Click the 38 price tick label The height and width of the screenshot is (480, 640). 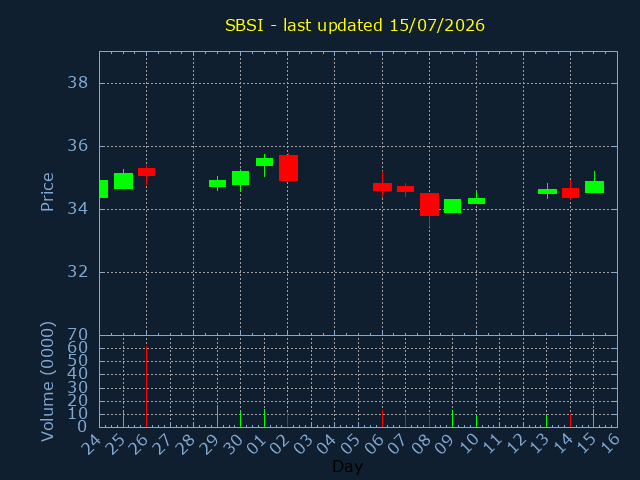click(x=78, y=83)
